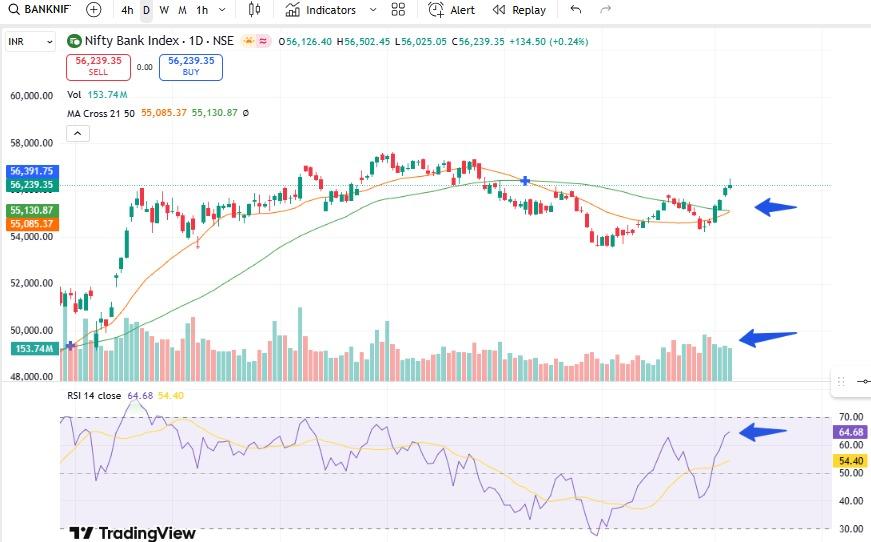The width and height of the screenshot is (871, 542).
Task: Click the 70.00 level on RSI scale
Action: [x=851, y=417]
